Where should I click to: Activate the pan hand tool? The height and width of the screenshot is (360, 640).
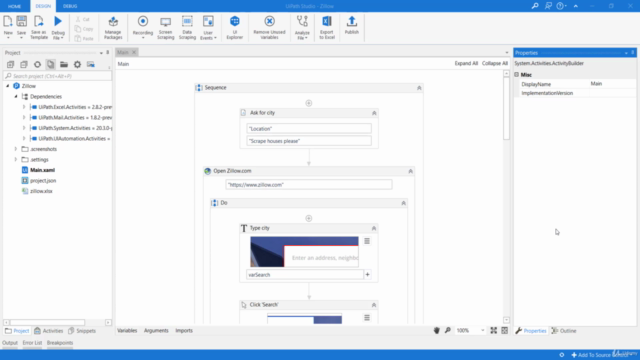437,331
